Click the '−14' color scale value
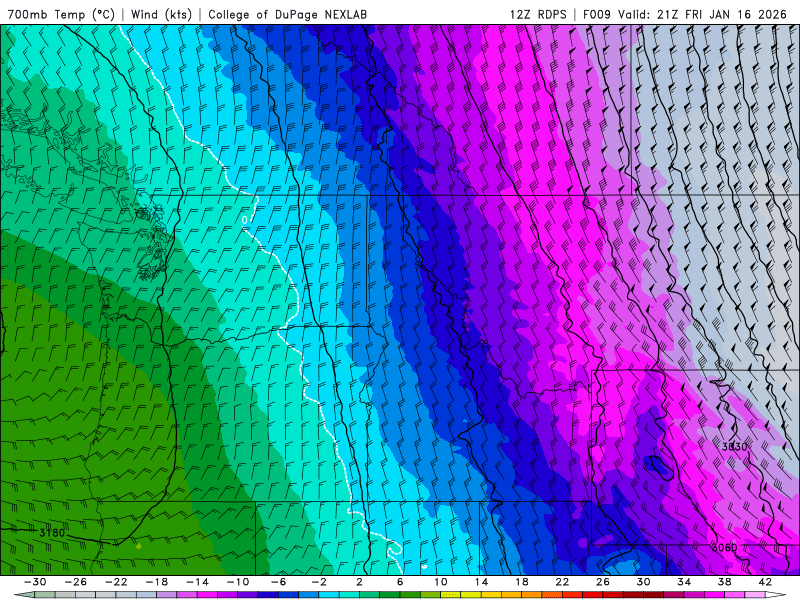This screenshot has width=800, height=600. (197, 582)
